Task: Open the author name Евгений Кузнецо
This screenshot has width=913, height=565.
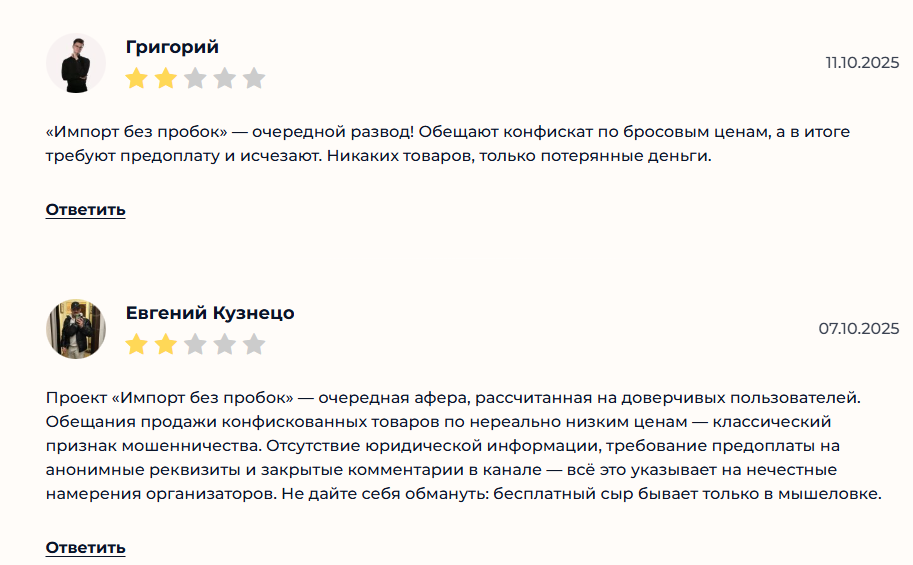Action: pyautogui.click(x=210, y=313)
